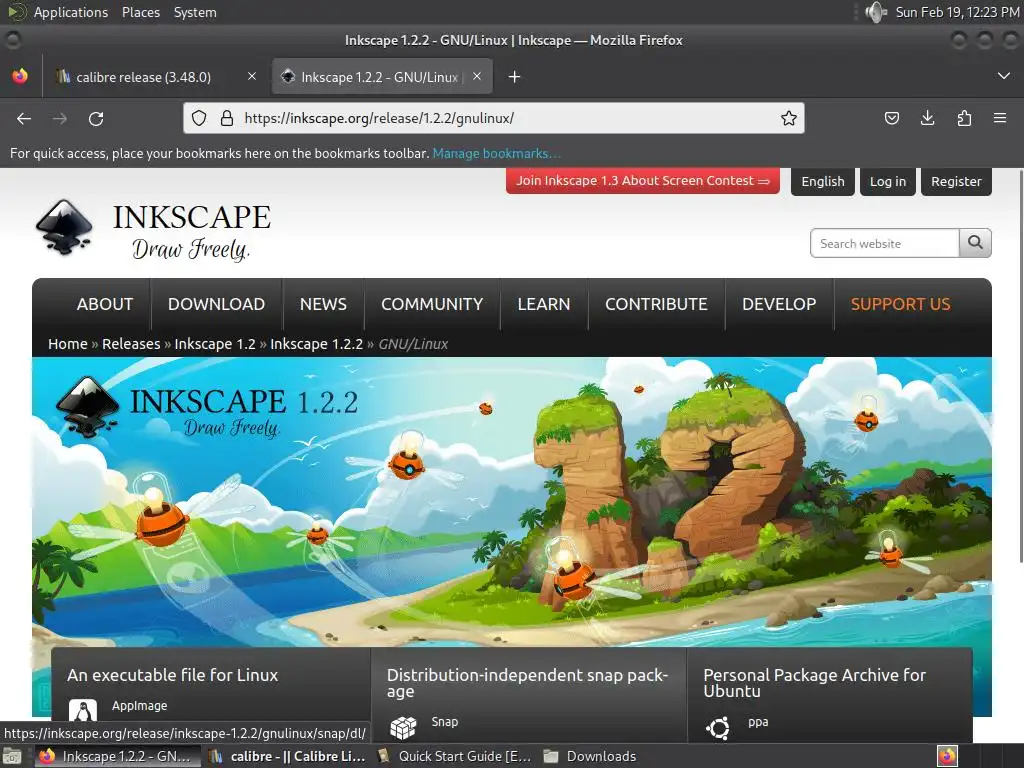Follow the Manage bookmarks link
This screenshot has width=1024, height=768.
[x=496, y=153]
